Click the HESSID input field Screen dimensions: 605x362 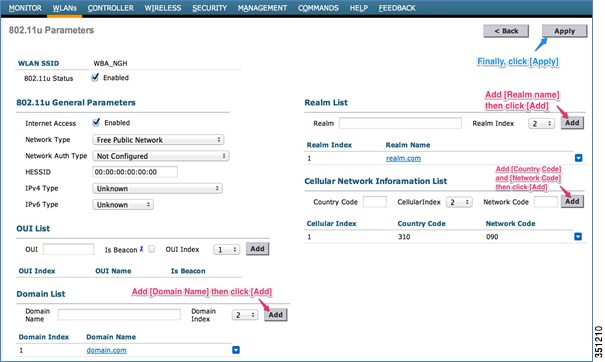click(x=135, y=172)
